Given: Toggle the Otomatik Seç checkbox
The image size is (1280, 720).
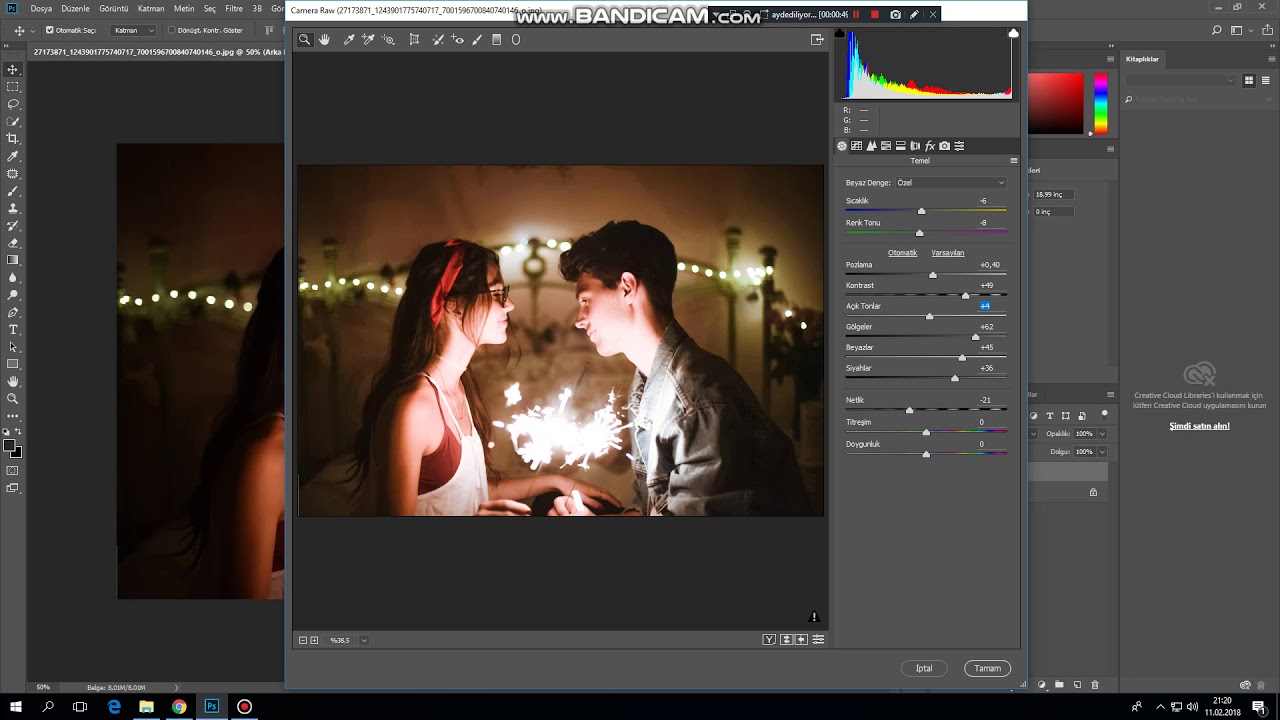Looking at the screenshot, I should [x=50, y=30].
